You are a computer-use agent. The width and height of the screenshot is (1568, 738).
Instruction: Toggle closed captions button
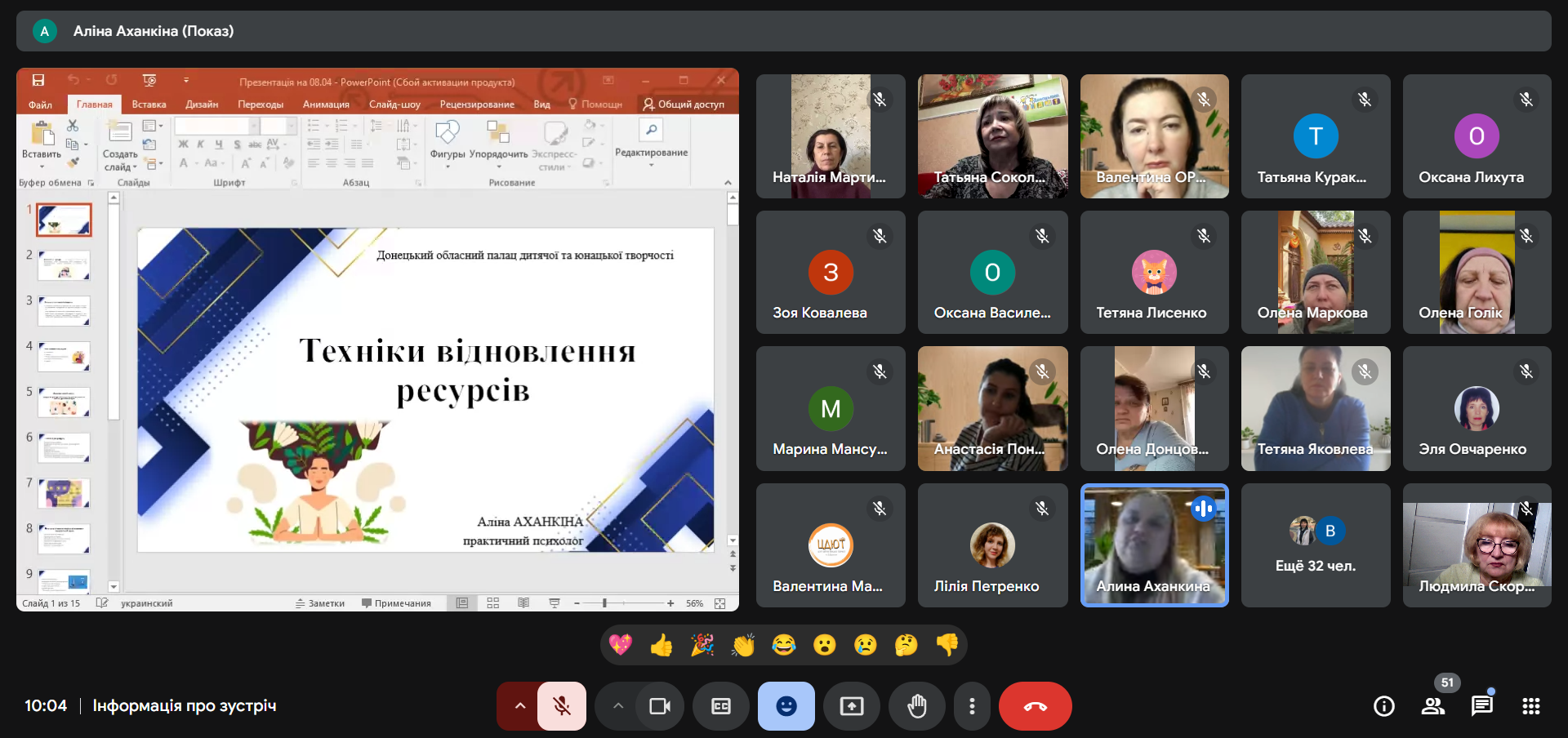[721, 706]
